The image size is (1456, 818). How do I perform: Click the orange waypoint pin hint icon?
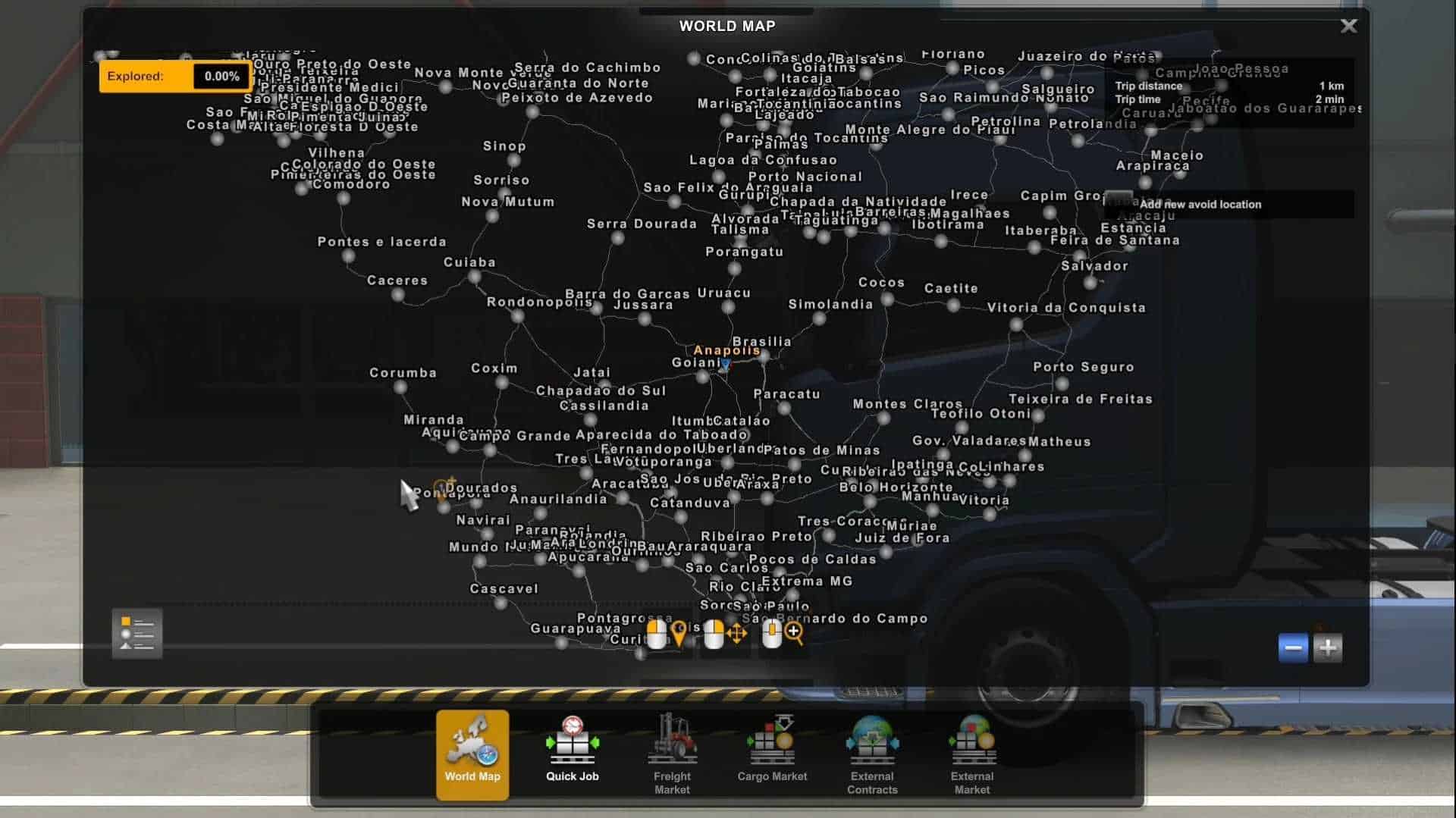(679, 634)
